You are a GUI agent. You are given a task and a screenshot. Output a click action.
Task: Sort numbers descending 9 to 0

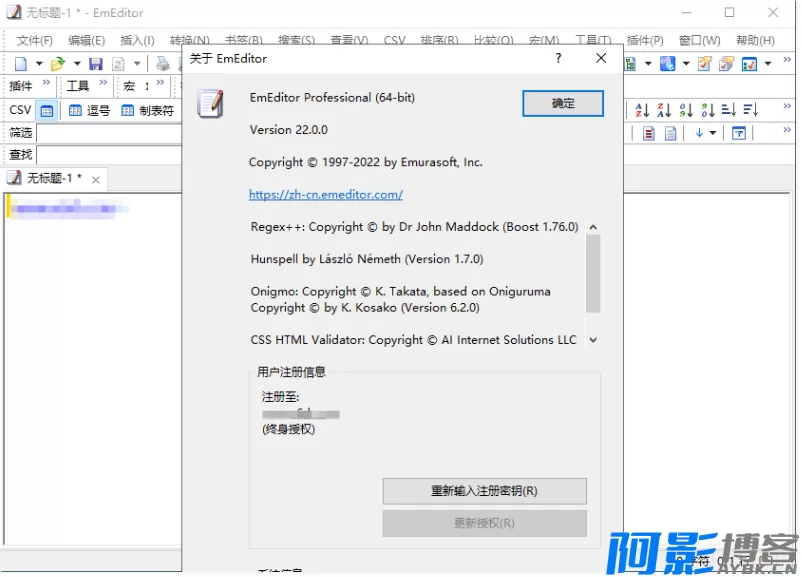click(x=707, y=110)
